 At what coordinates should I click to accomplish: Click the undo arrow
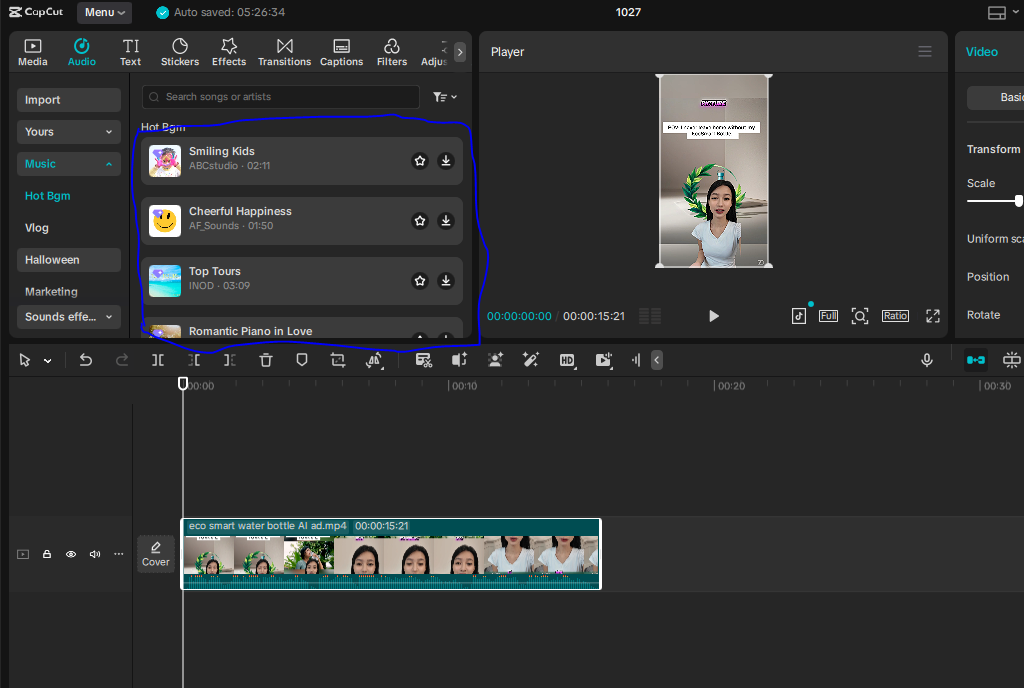86,360
